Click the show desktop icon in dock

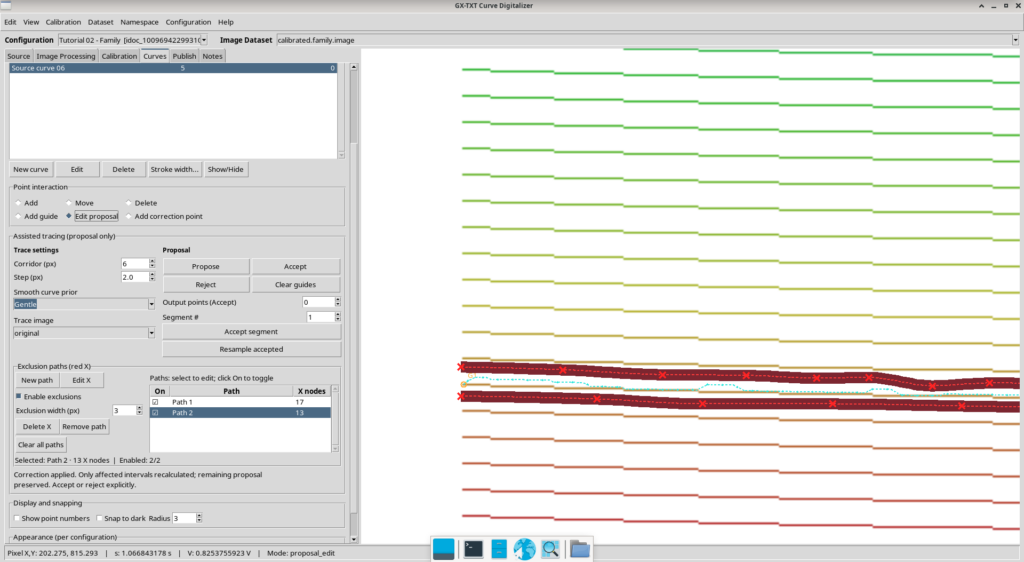tap(443, 549)
